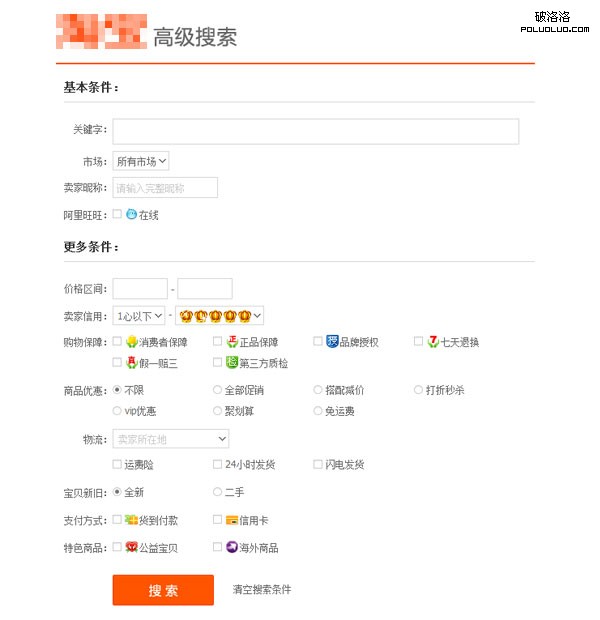
Task: Click the 假一赔三 icon
Action: click(x=131, y=363)
